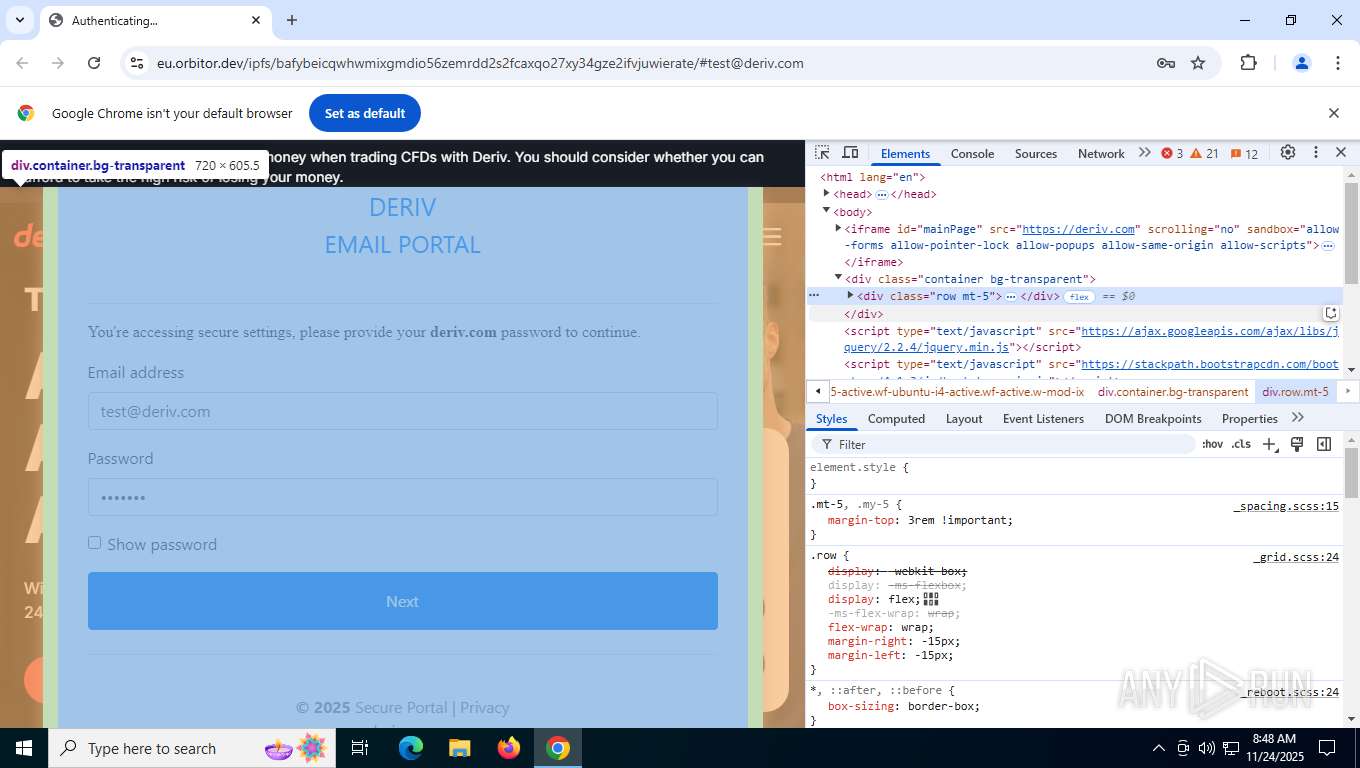Expand the iframe mainPage node
This screenshot has width=1360, height=768.
(838, 228)
